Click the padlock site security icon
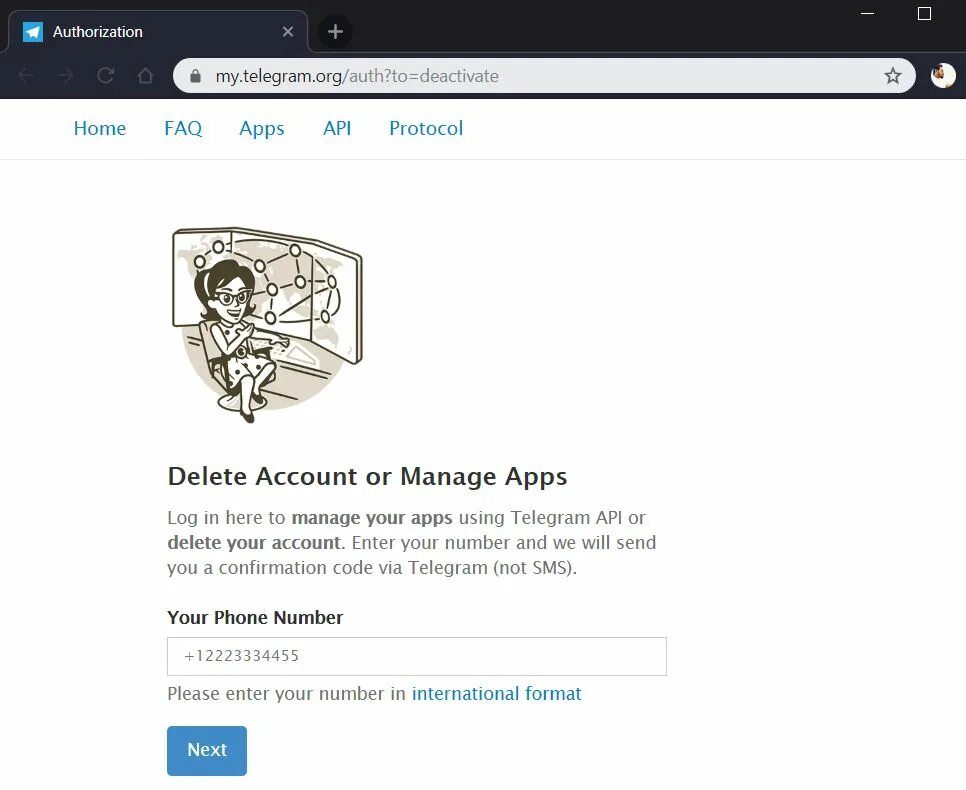966x790 pixels. click(x=195, y=76)
